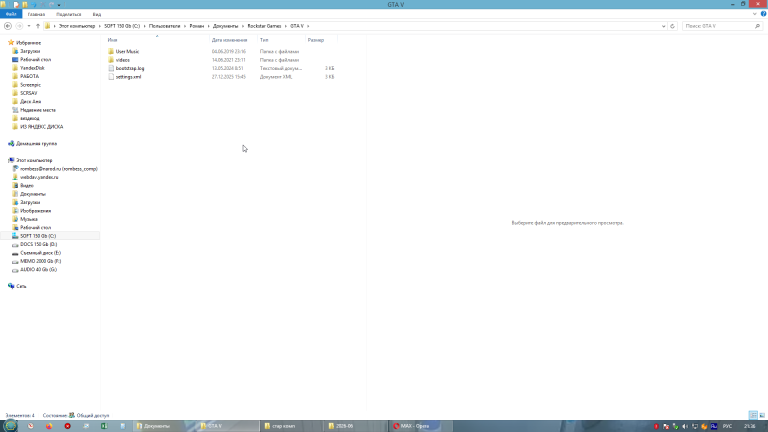The width and height of the screenshot is (768, 432).
Task: Select Этот компьютер in the navigation tree
Action: pyautogui.click(x=34, y=160)
